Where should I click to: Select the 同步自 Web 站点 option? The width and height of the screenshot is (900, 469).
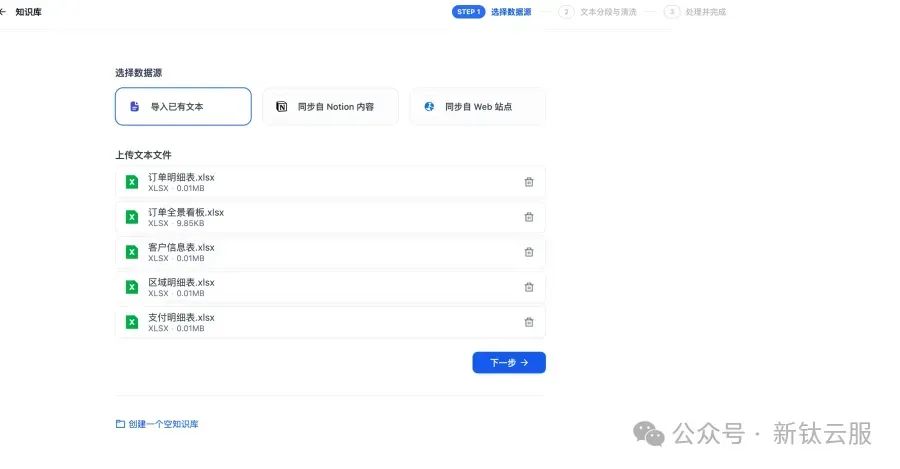tap(477, 106)
